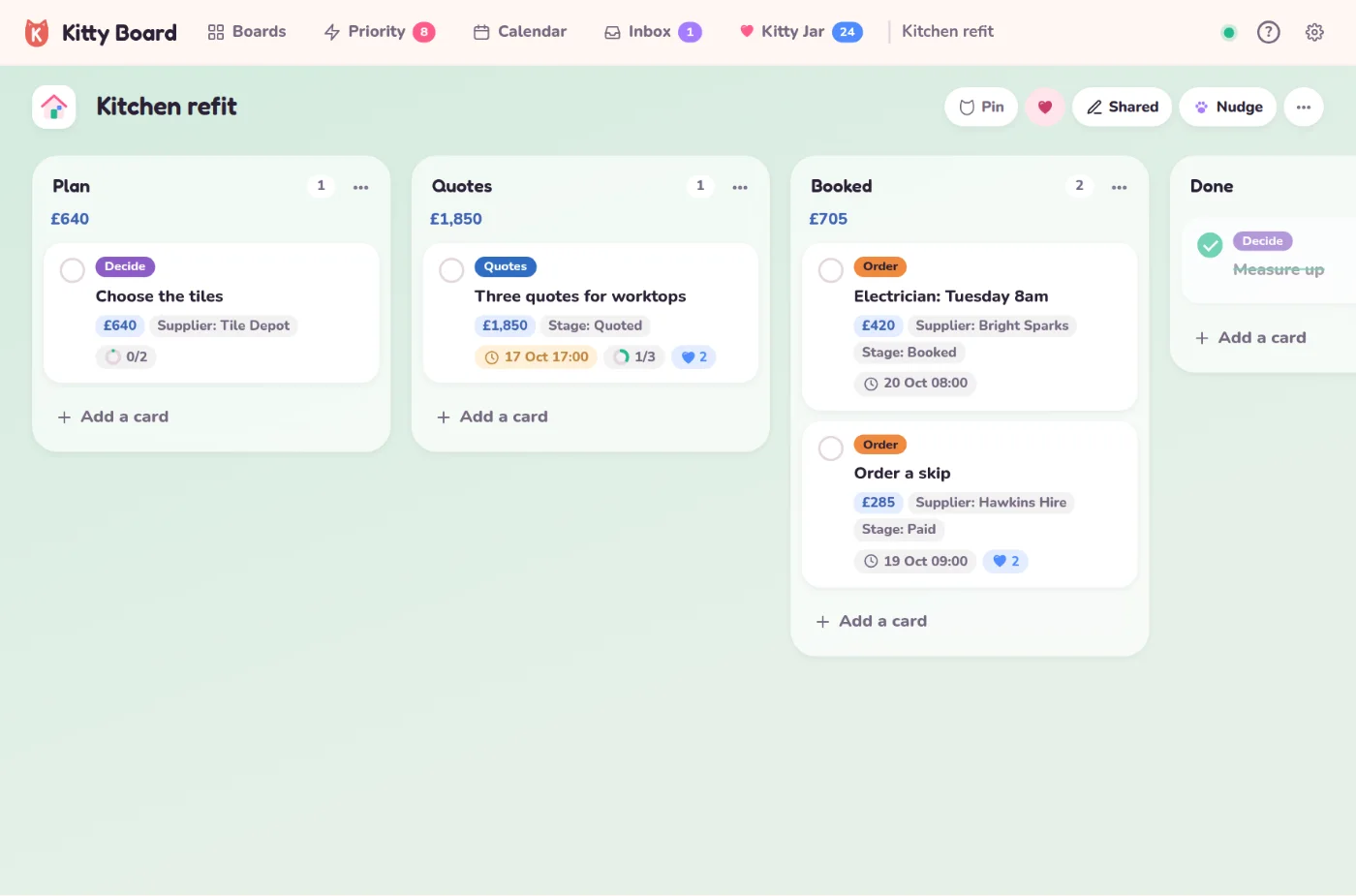Add a card to the Plan column

click(113, 417)
